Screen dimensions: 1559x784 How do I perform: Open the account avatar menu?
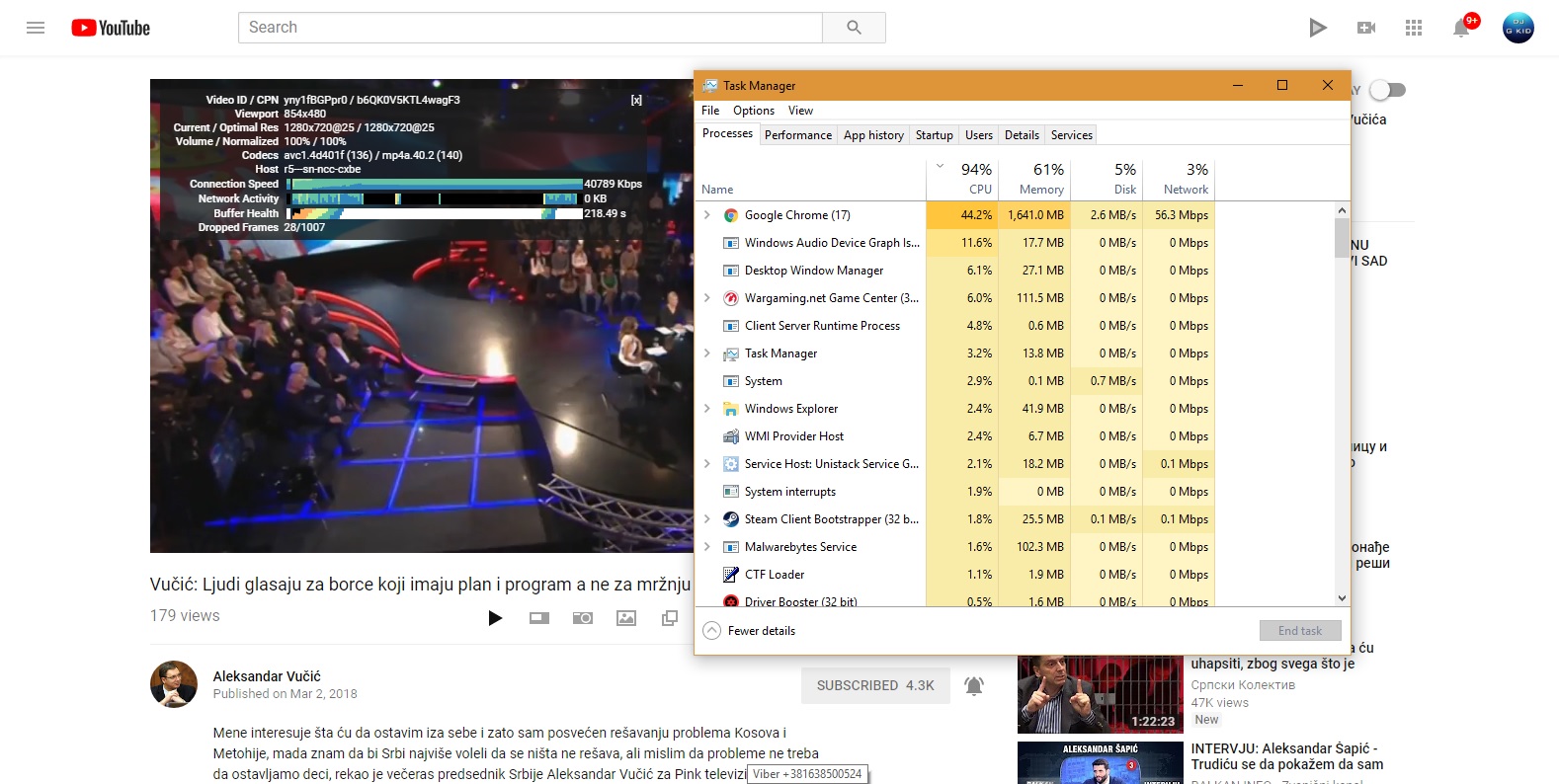(x=1518, y=28)
